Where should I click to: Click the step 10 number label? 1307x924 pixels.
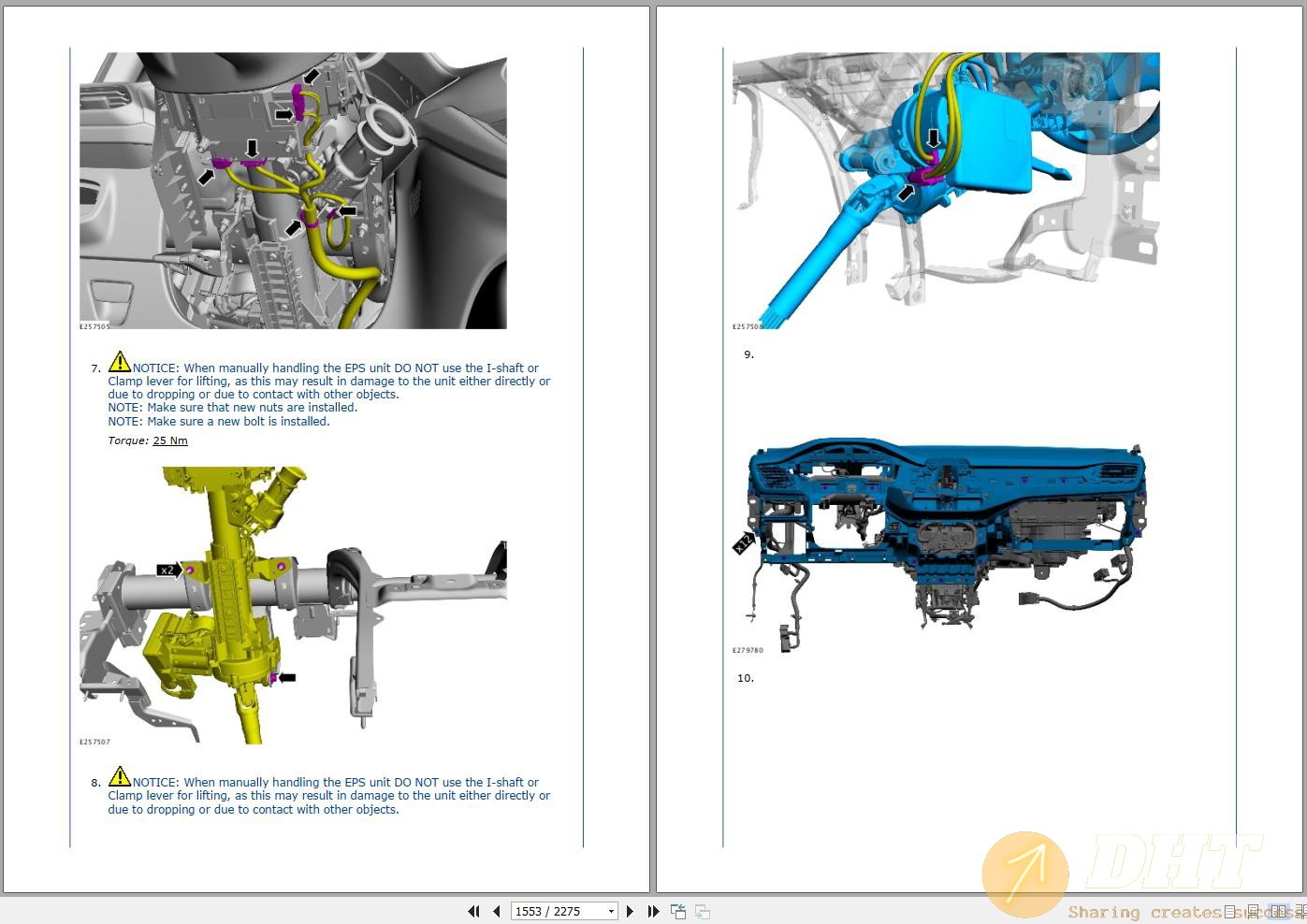(746, 678)
